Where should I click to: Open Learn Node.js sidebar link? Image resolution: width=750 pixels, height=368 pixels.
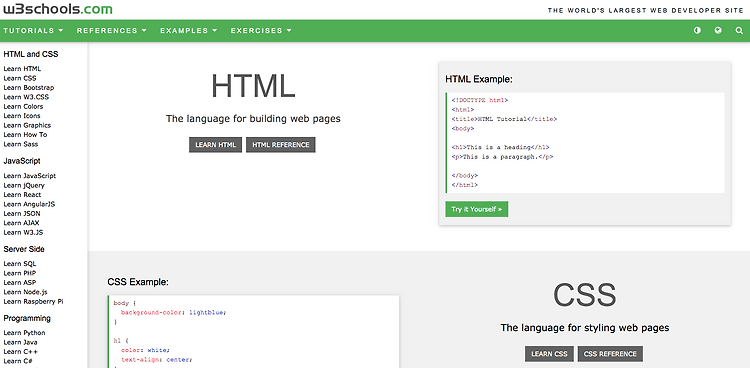tap(25, 292)
